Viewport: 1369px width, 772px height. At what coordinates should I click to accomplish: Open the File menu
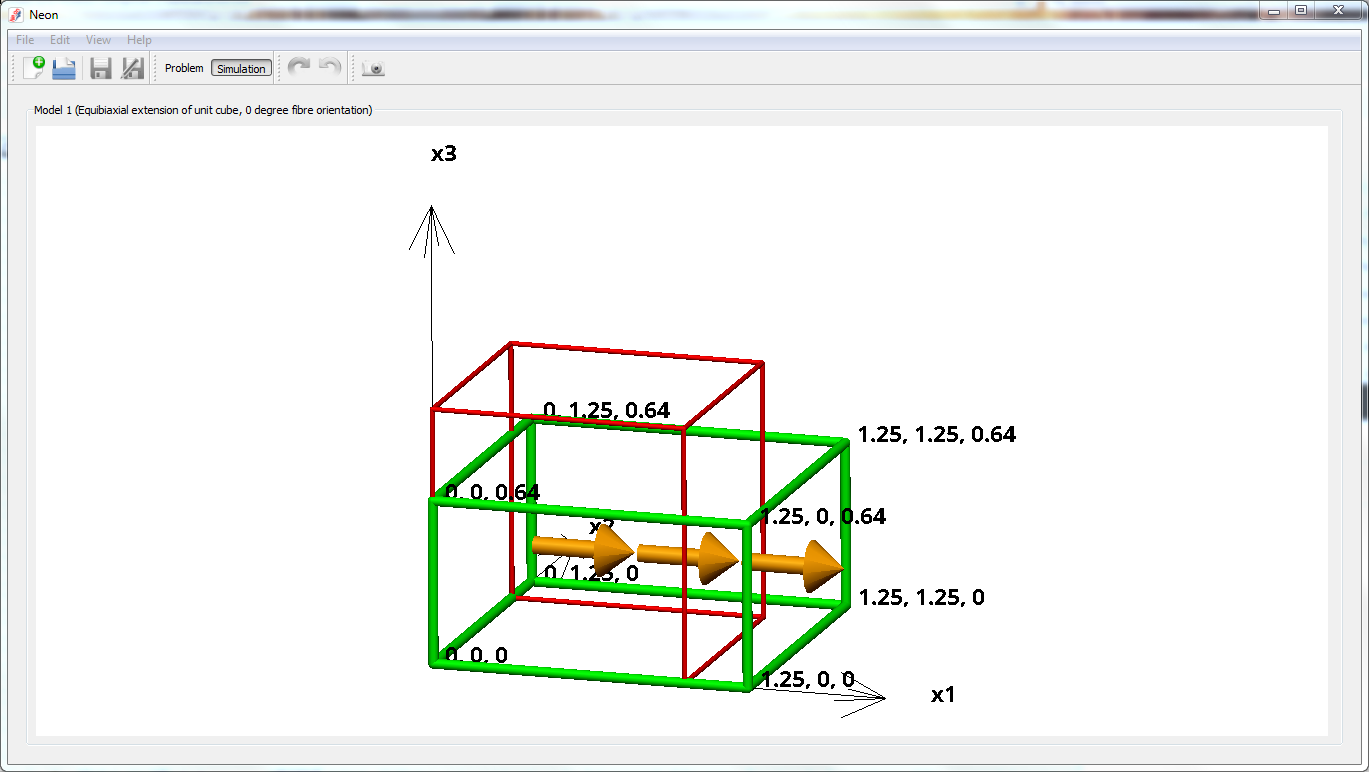pyautogui.click(x=25, y=40)
